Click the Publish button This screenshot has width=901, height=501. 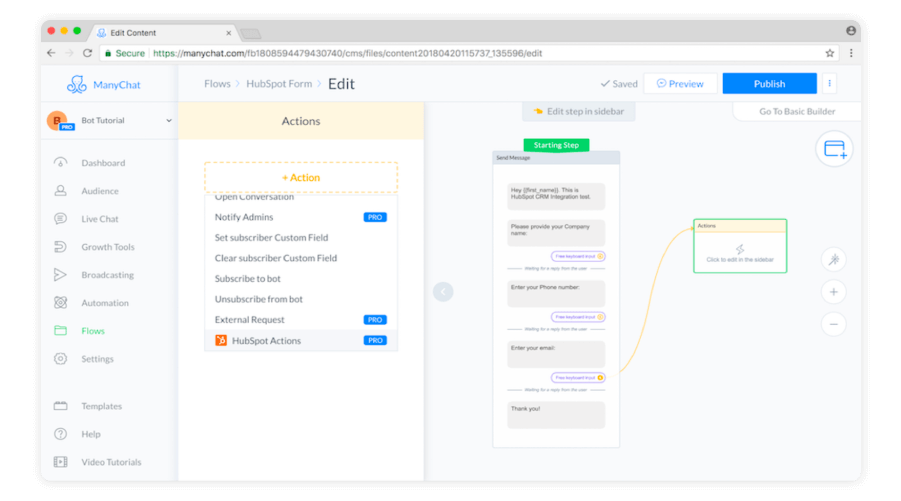click(x=769, y=83)
